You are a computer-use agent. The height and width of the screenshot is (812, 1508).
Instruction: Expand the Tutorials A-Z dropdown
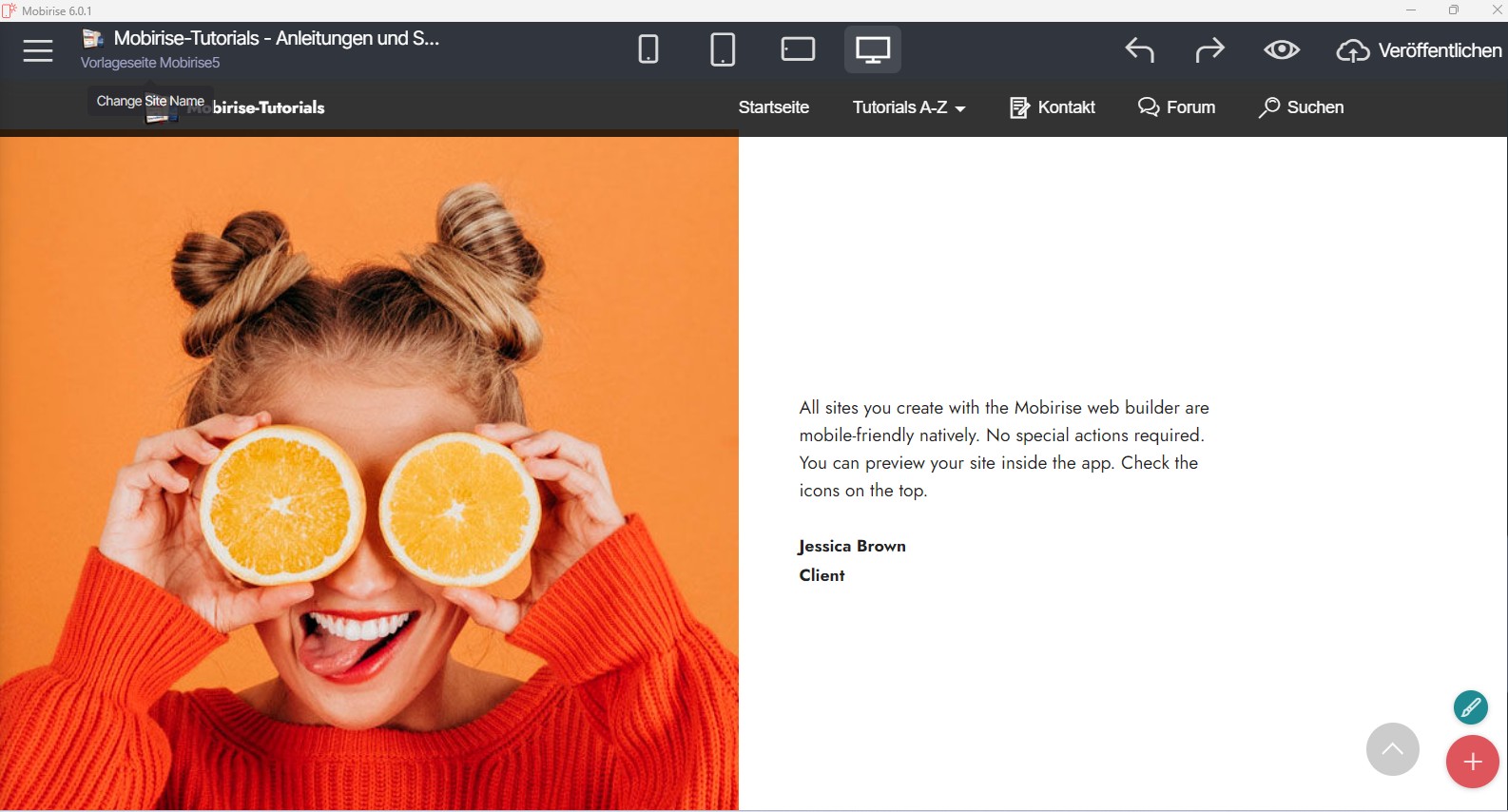[x=908, y=107]
